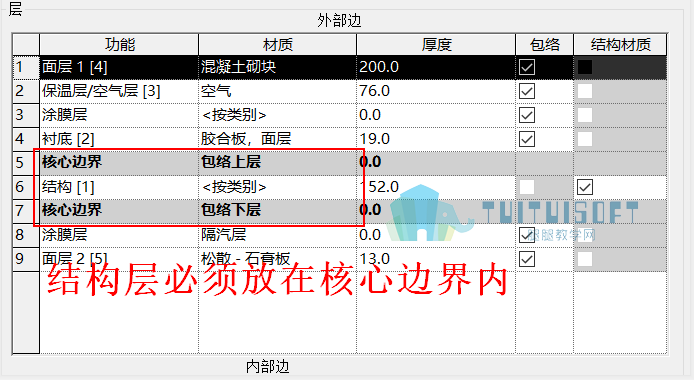This screenshot has height=380, width=694.
Task: Select row number 2 header
Action: point(26,91)
